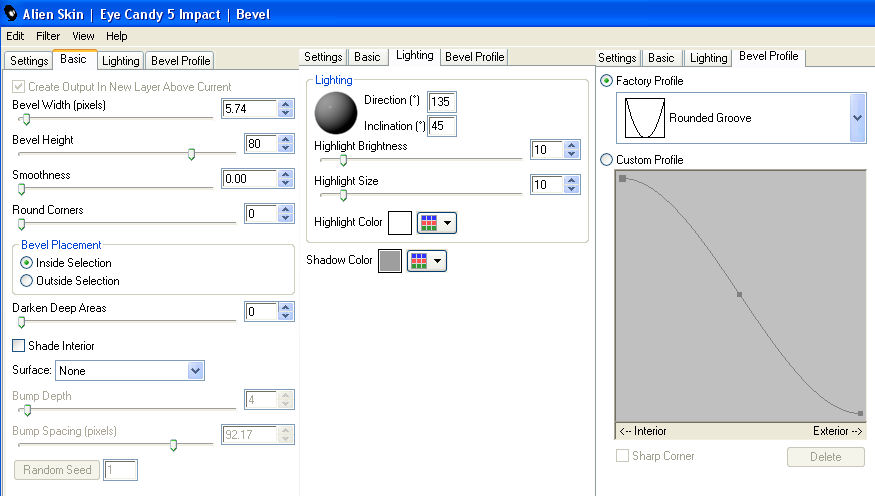Click the bottom-right curve control point
Viewport: 875px width, 496px height.
[x=860, y=413]
